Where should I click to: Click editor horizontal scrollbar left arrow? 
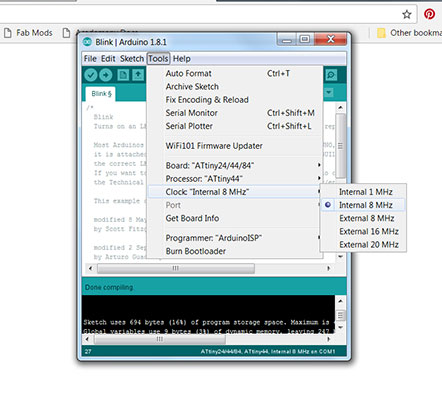tap(90, 268)
